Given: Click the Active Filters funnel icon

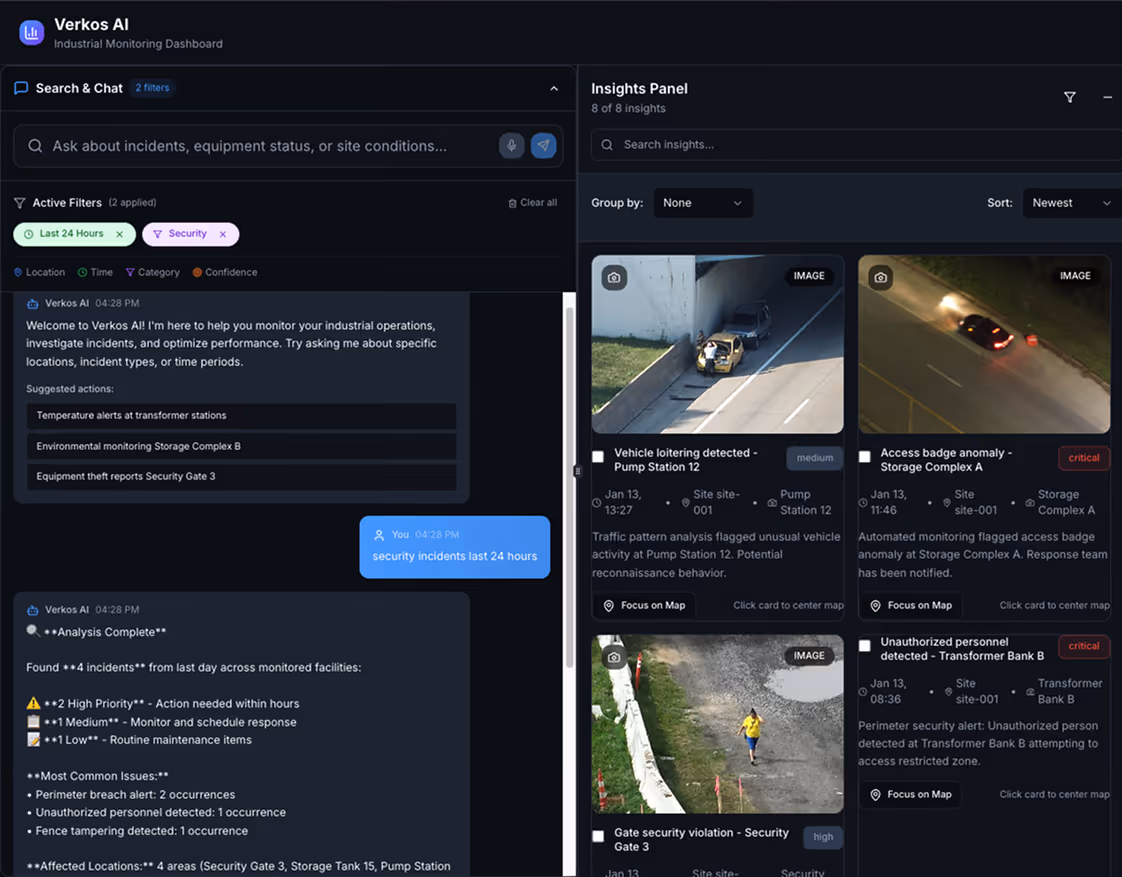Looking at the screenshot, I should tap(20, 203).
